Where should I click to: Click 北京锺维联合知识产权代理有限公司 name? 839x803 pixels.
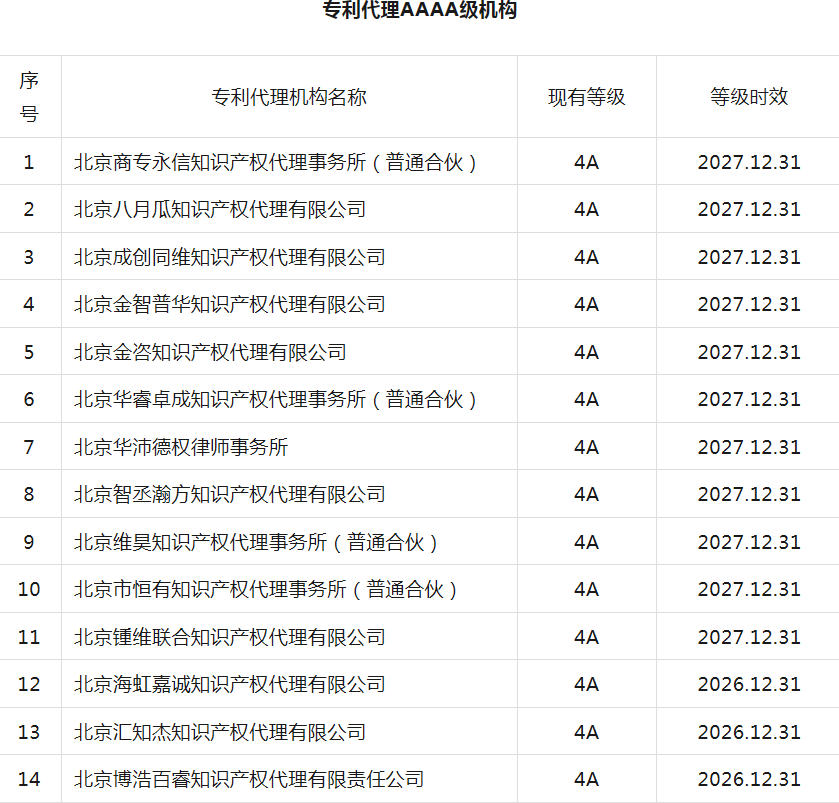point(229,637)
